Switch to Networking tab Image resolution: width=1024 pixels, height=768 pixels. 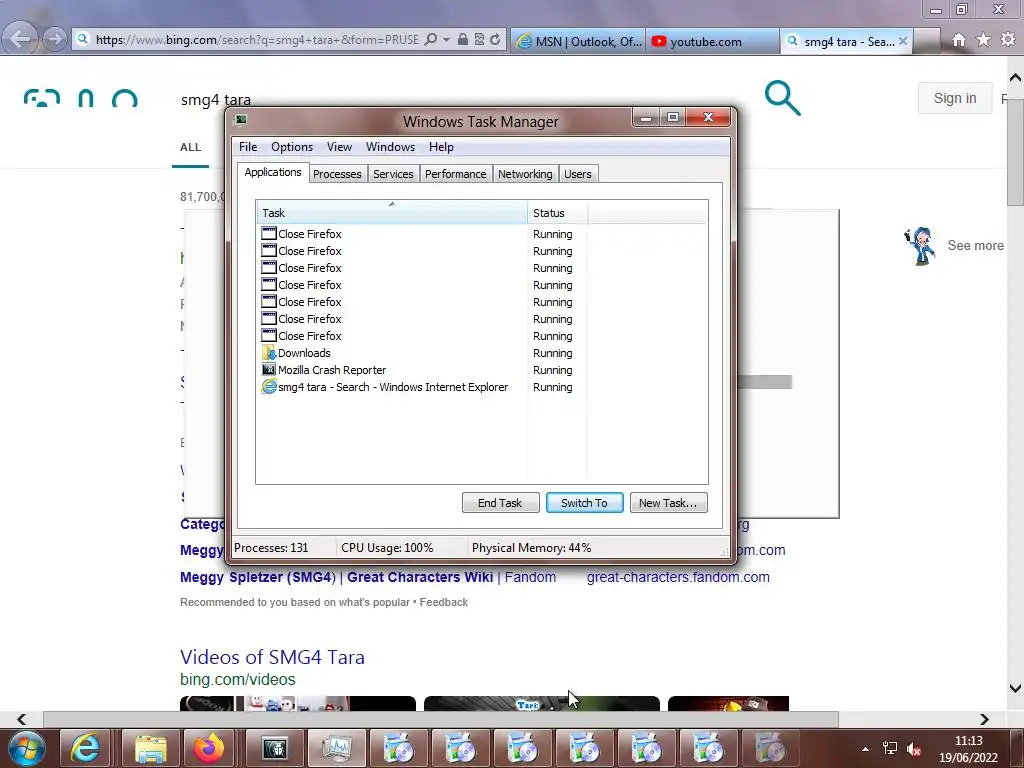pos(525,174)
